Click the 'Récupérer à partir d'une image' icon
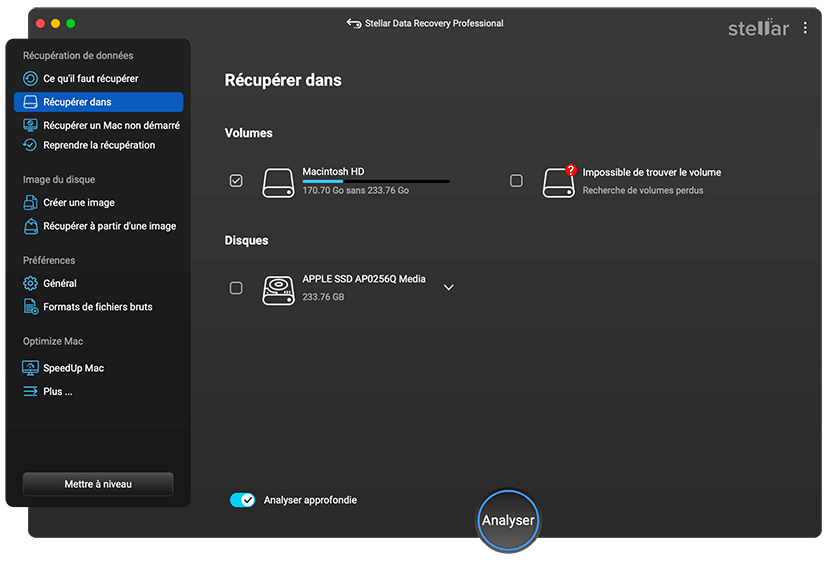This screenshot has height=565, width=831. click(31, 226)
